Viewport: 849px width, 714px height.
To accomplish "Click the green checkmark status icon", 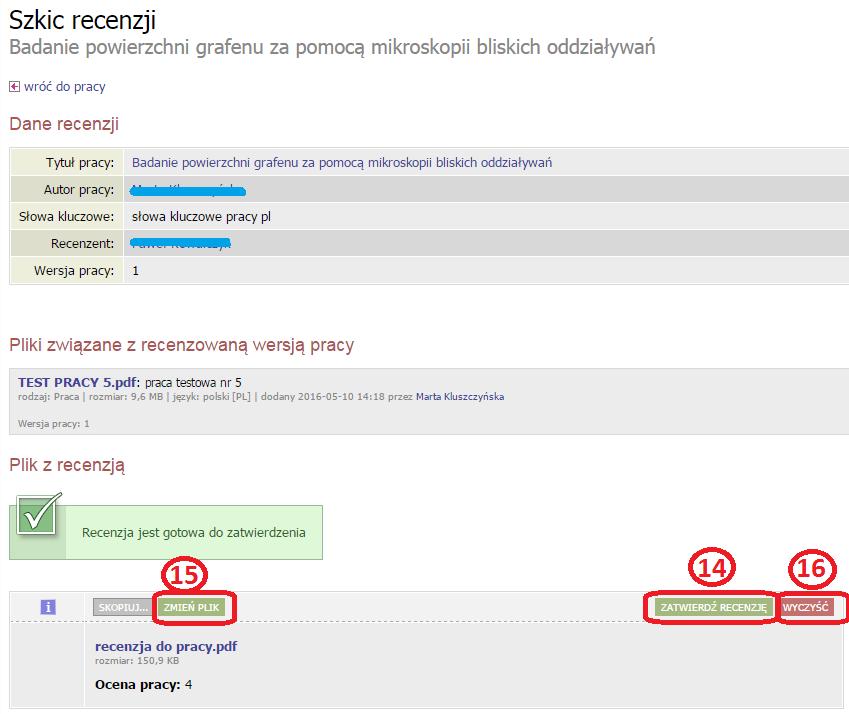I will (38, 514).
